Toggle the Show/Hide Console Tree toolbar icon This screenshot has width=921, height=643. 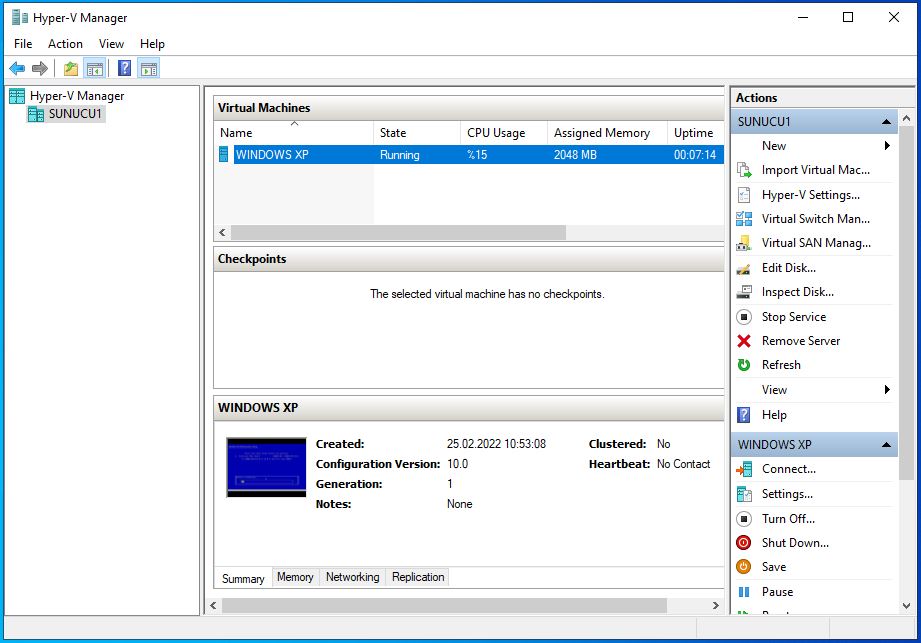[x=95, y=69]
